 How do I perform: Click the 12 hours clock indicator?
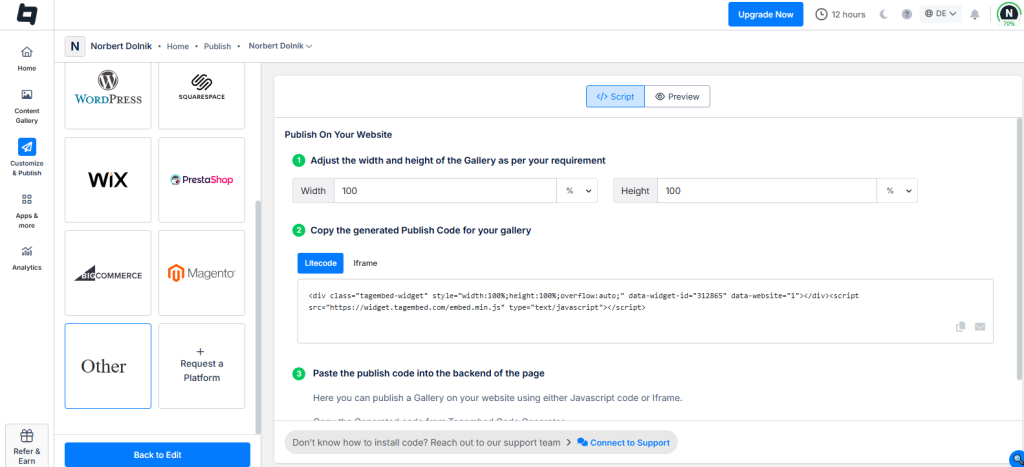[x=840, y=14]
